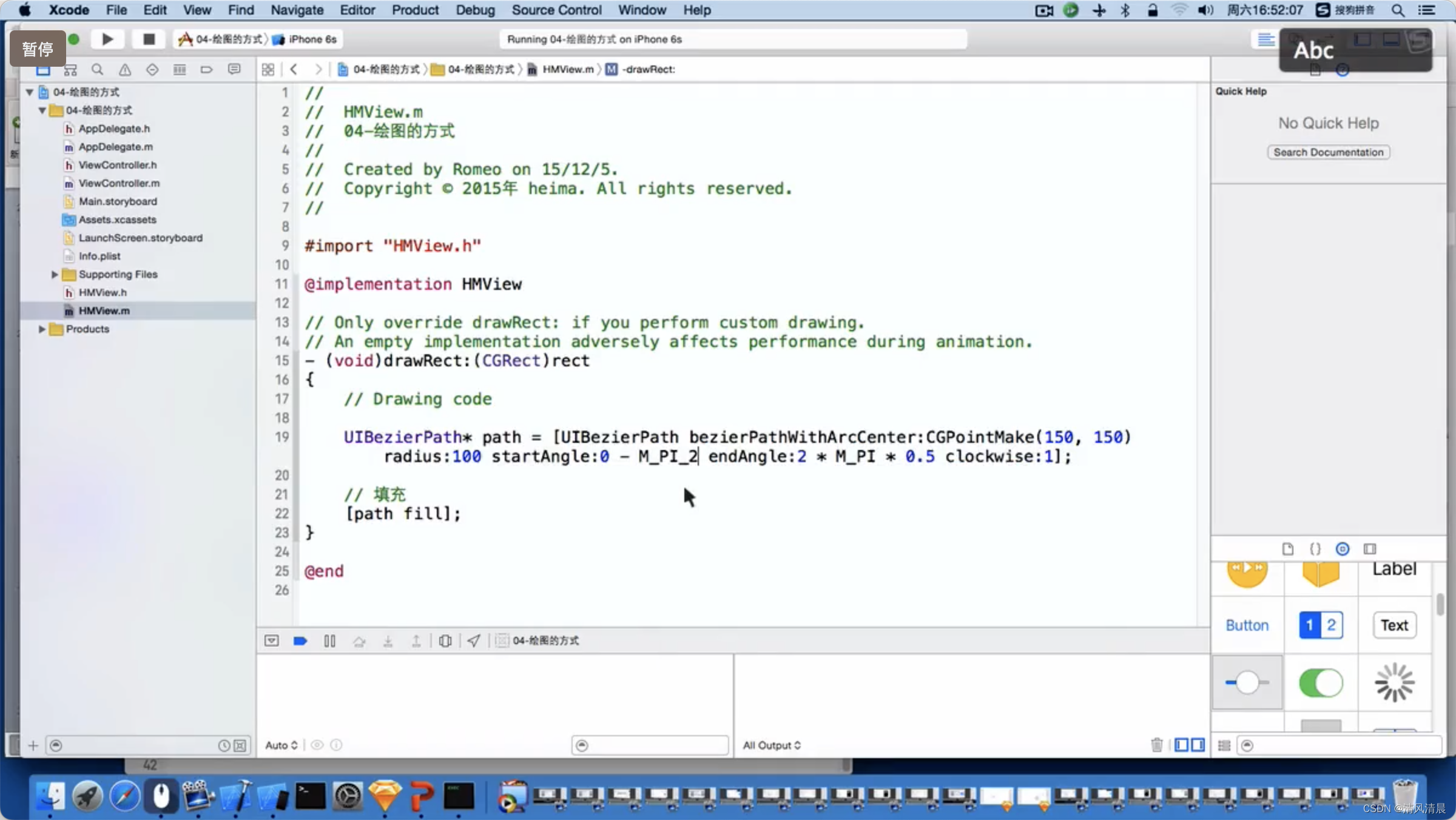Select the standard editor icon

(1266, 40)
